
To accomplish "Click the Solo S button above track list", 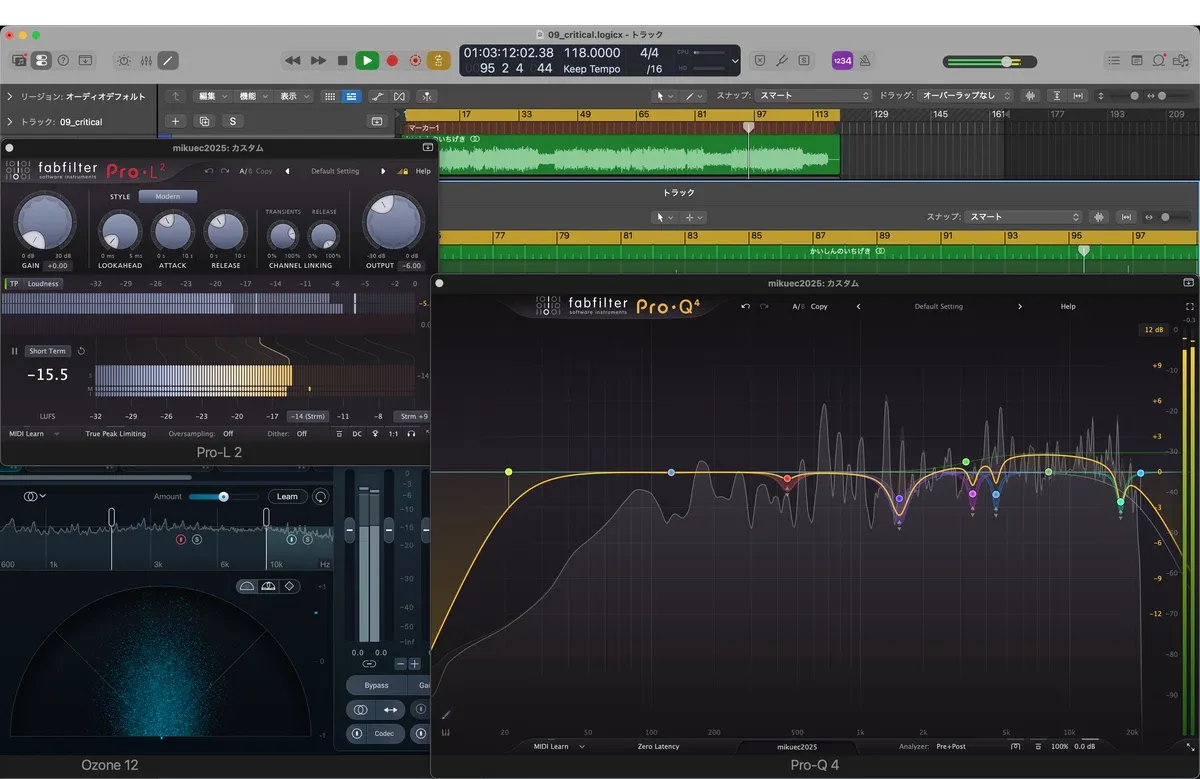I will point(233,122).
